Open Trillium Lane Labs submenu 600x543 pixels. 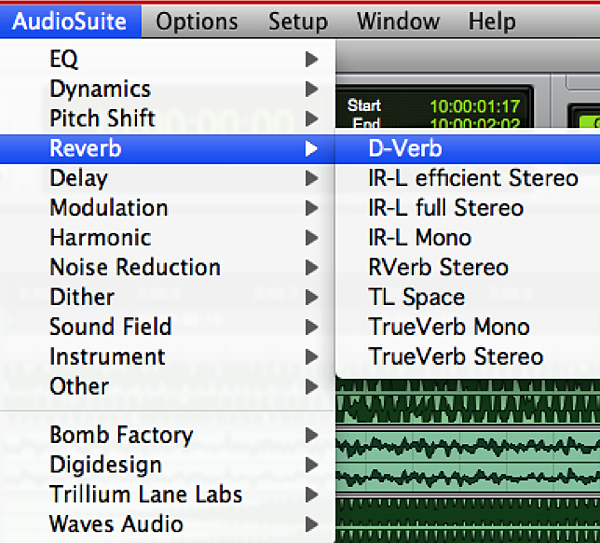tap(167, 494)
